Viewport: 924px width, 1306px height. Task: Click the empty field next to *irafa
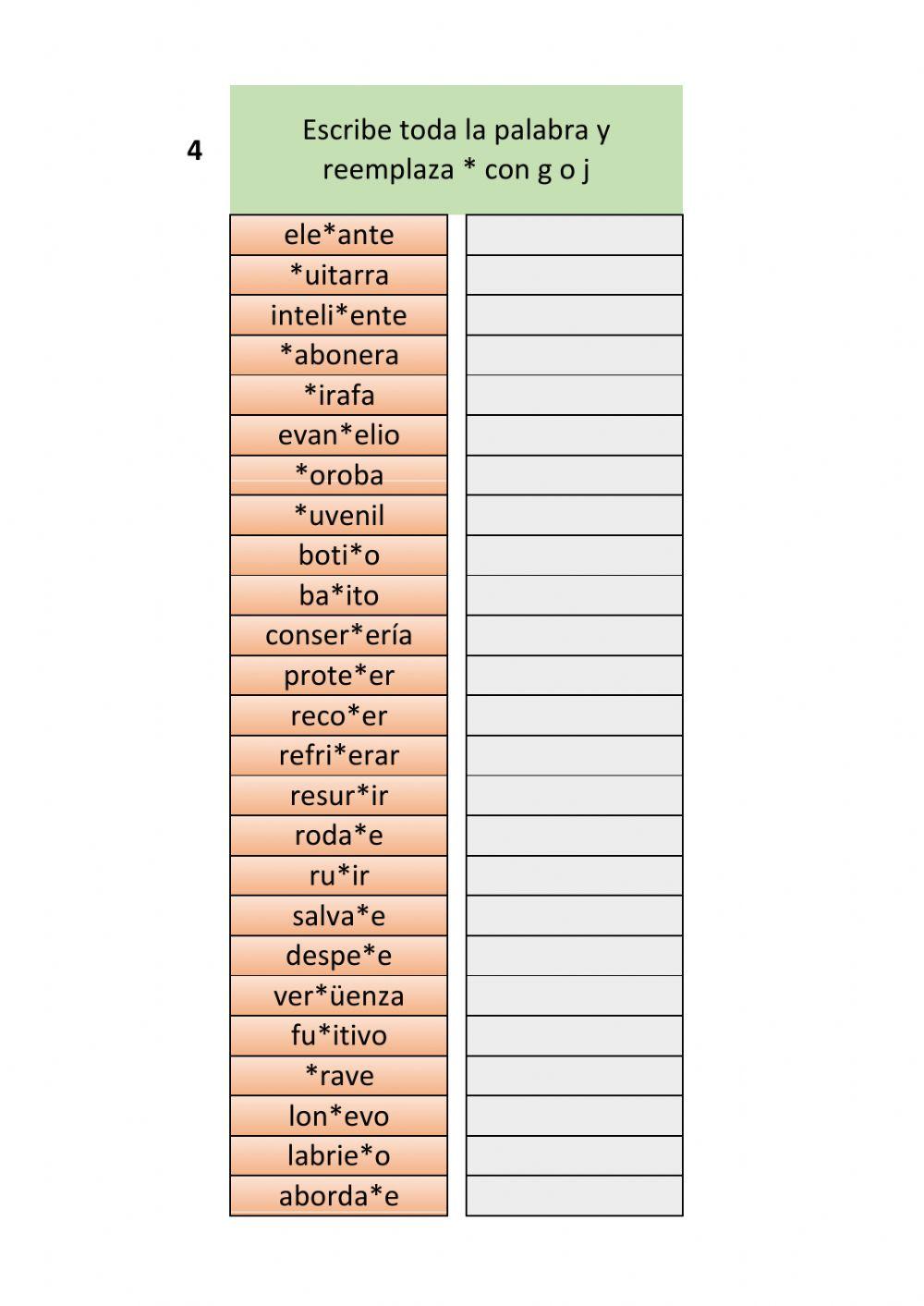574,396
